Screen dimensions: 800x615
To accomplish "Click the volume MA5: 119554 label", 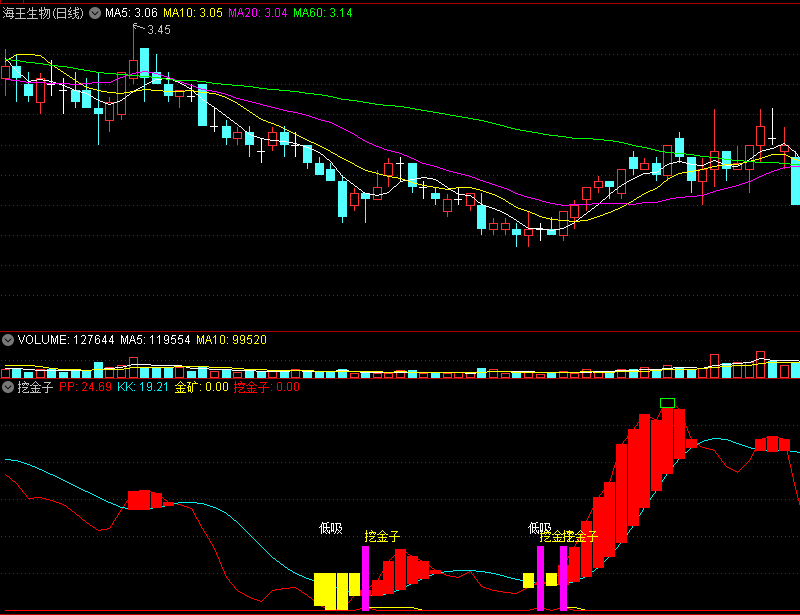I will tap(155, 340).
